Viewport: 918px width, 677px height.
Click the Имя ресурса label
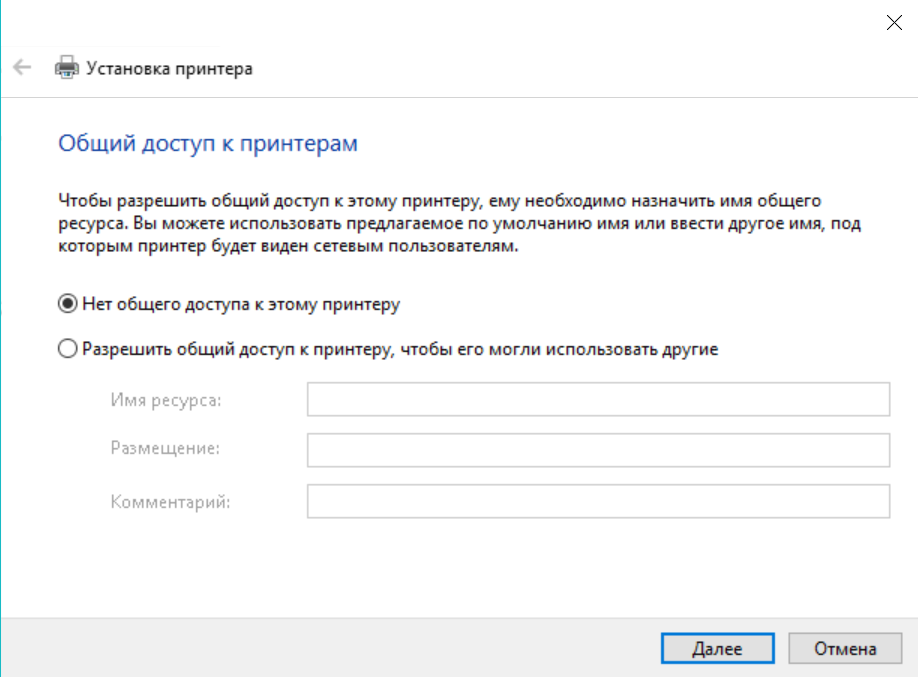pyautogui.click(x=166, y=400)
